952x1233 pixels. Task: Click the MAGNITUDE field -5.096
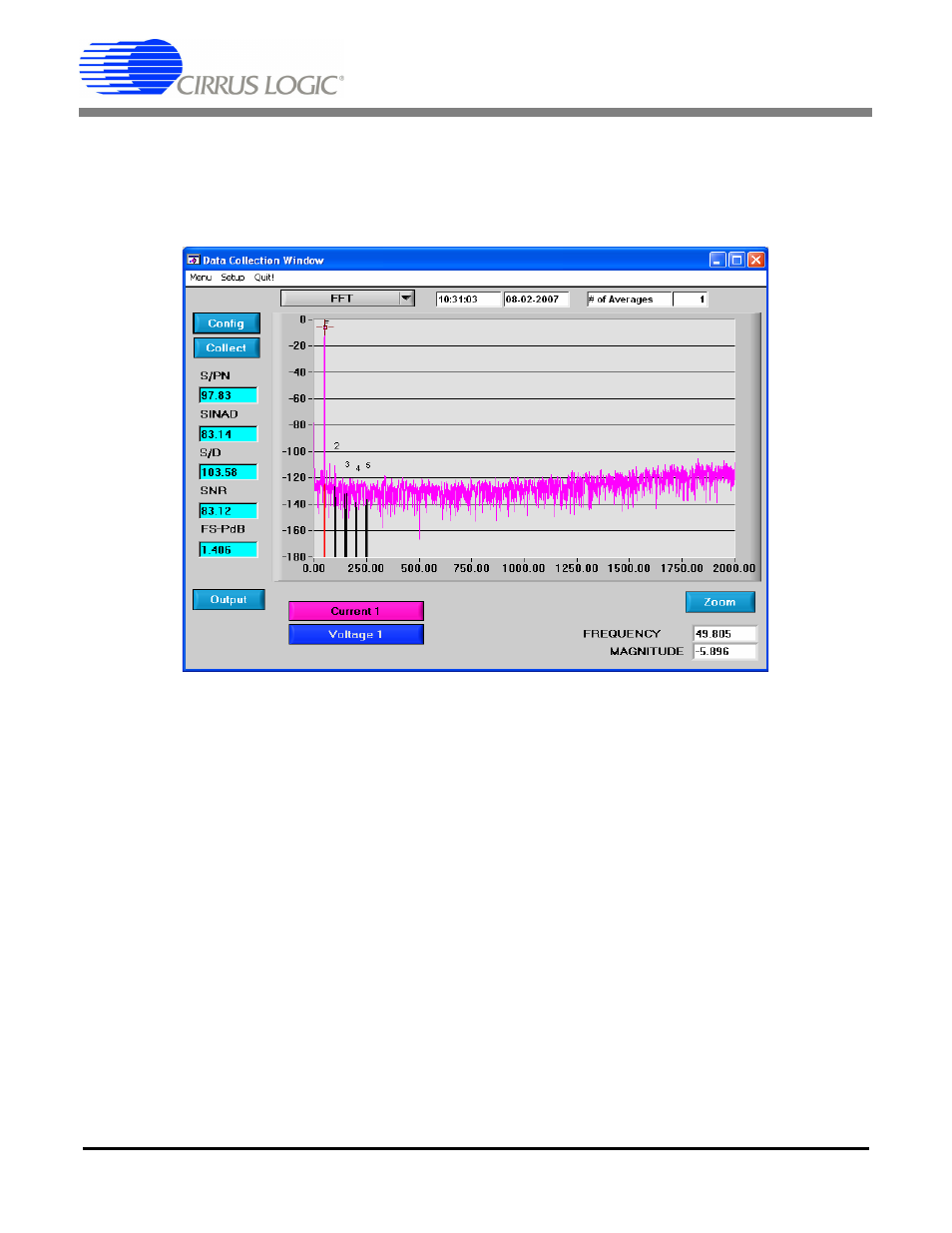tap(724, 651)
